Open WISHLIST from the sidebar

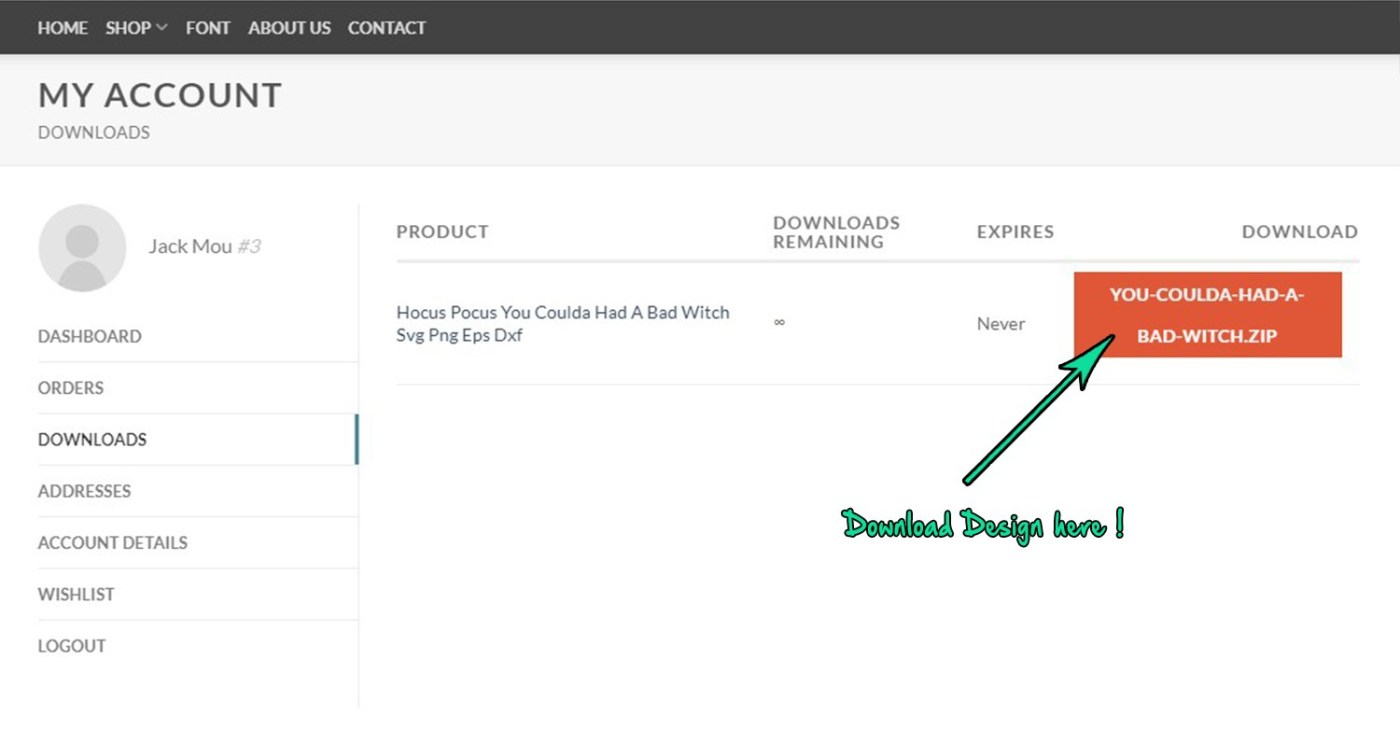pos(76,594)
